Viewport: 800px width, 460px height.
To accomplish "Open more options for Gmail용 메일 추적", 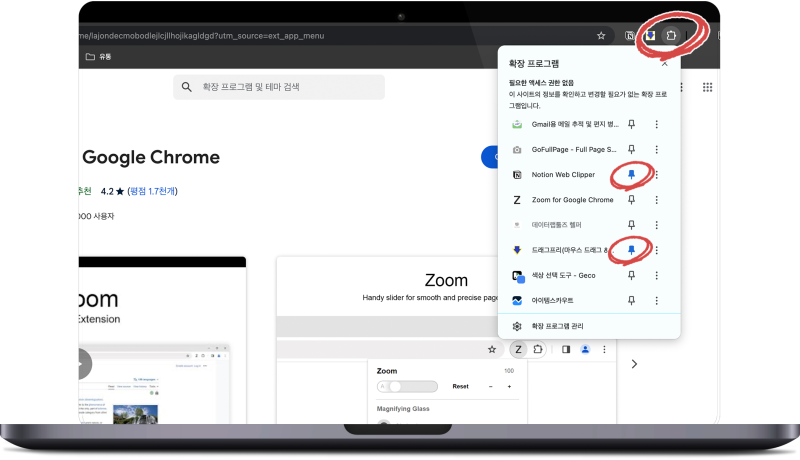I will [657, 124].
